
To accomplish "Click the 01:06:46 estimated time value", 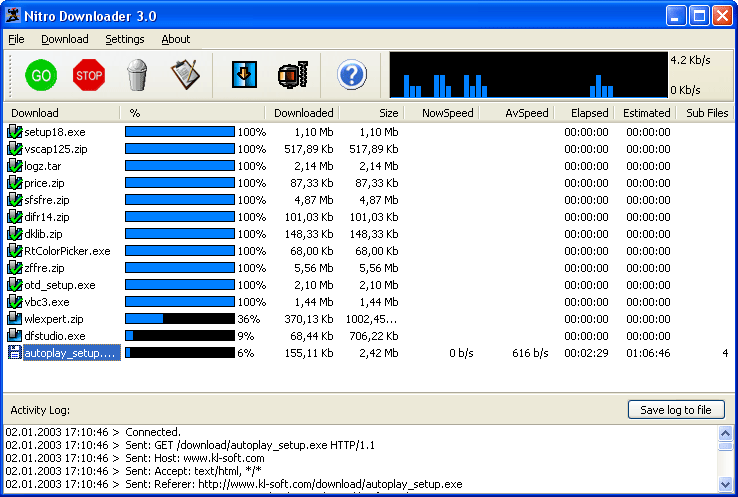I will click(x=648, y=353).
